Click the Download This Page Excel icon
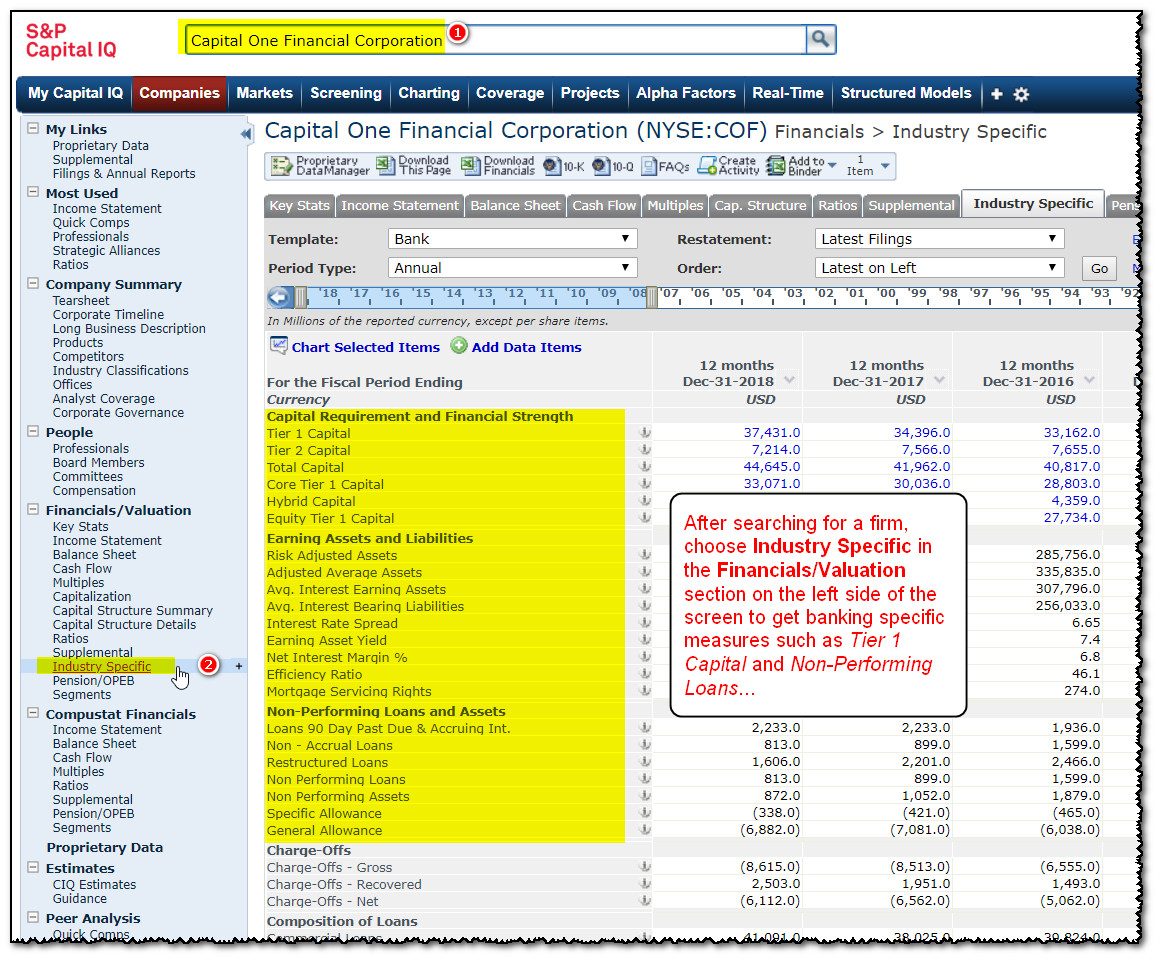1160x961 pixels. point(385,165)
